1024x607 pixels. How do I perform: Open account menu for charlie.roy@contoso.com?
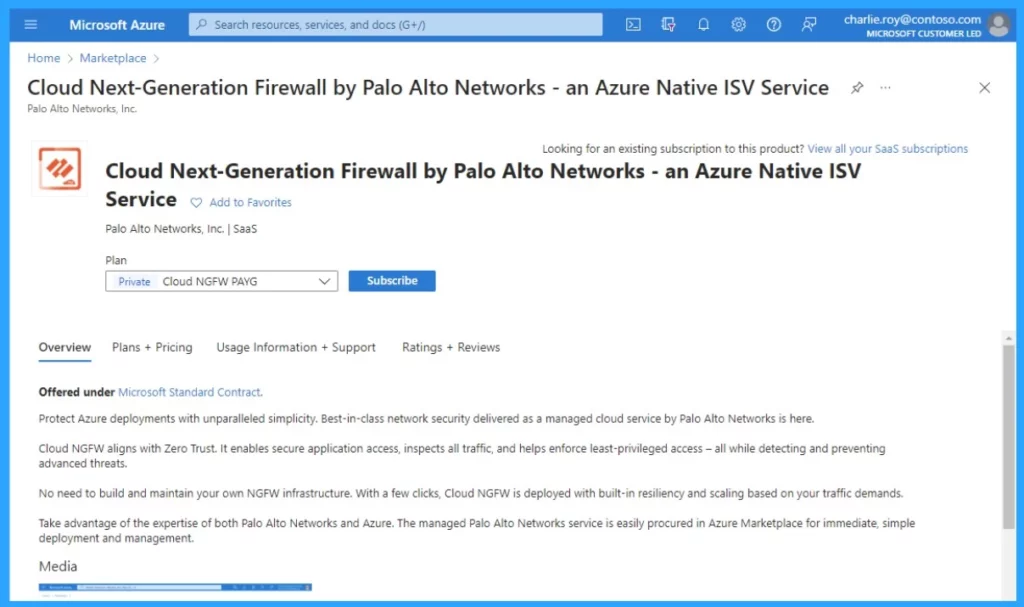912,25
